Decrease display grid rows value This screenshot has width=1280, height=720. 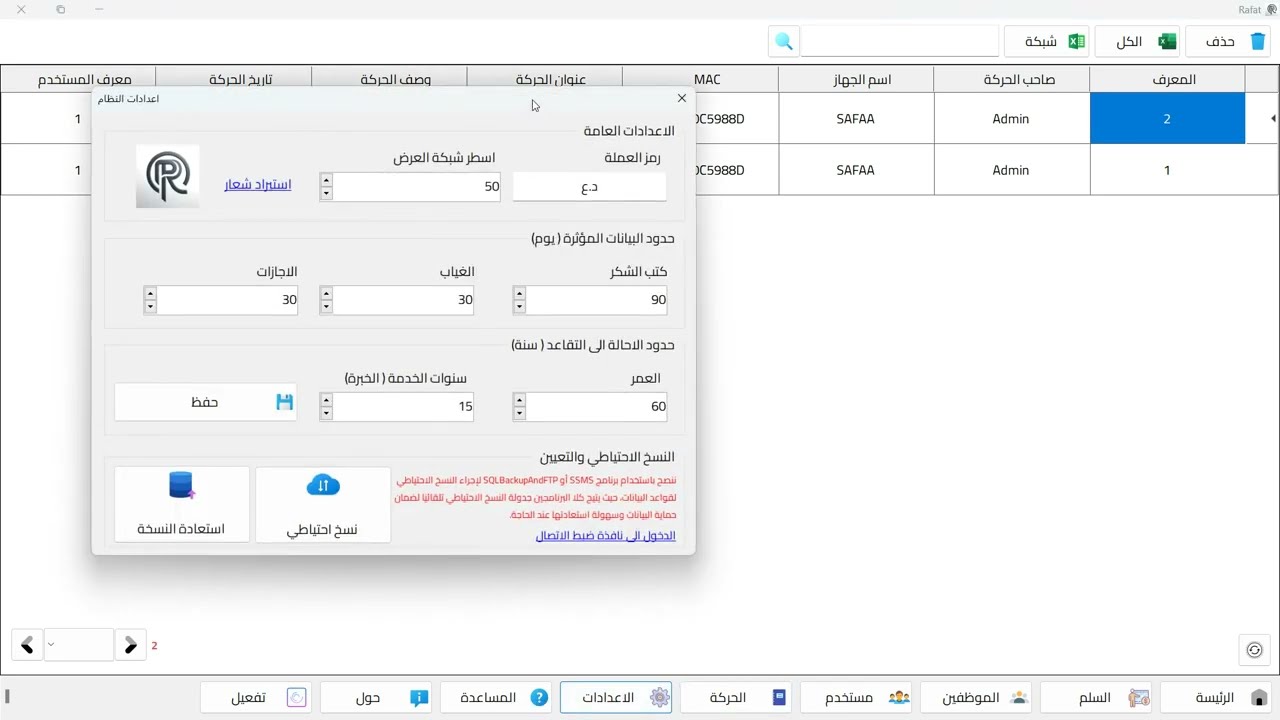coord(326,193)
